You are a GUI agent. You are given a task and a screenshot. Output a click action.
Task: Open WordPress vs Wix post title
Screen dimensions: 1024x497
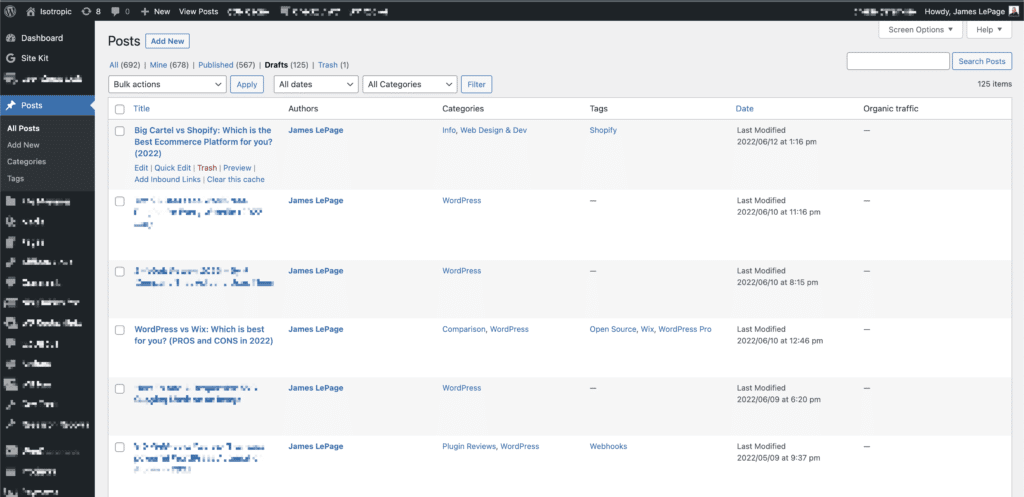coord(204,335)
